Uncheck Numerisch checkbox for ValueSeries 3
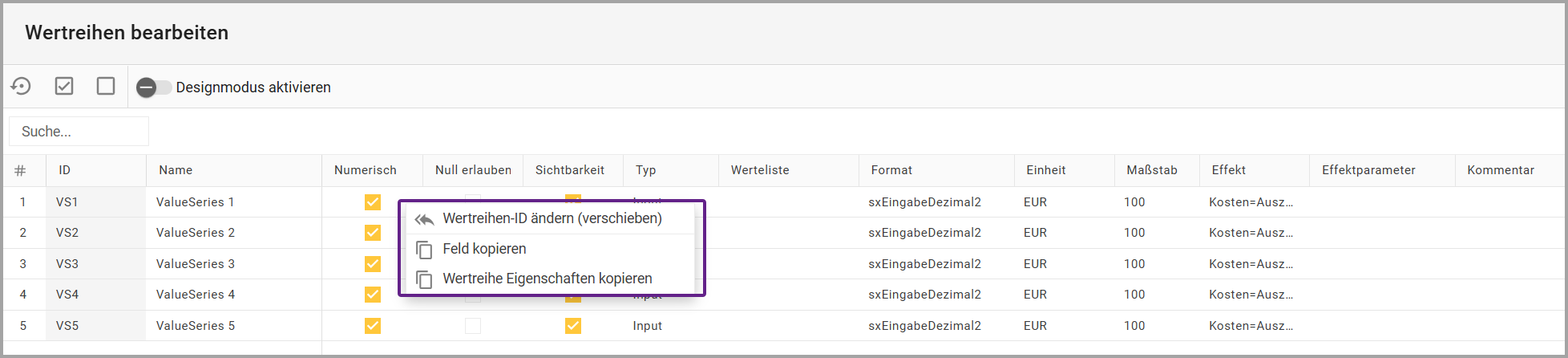The width and height of the screenshot is (1568, 358). 373,264
